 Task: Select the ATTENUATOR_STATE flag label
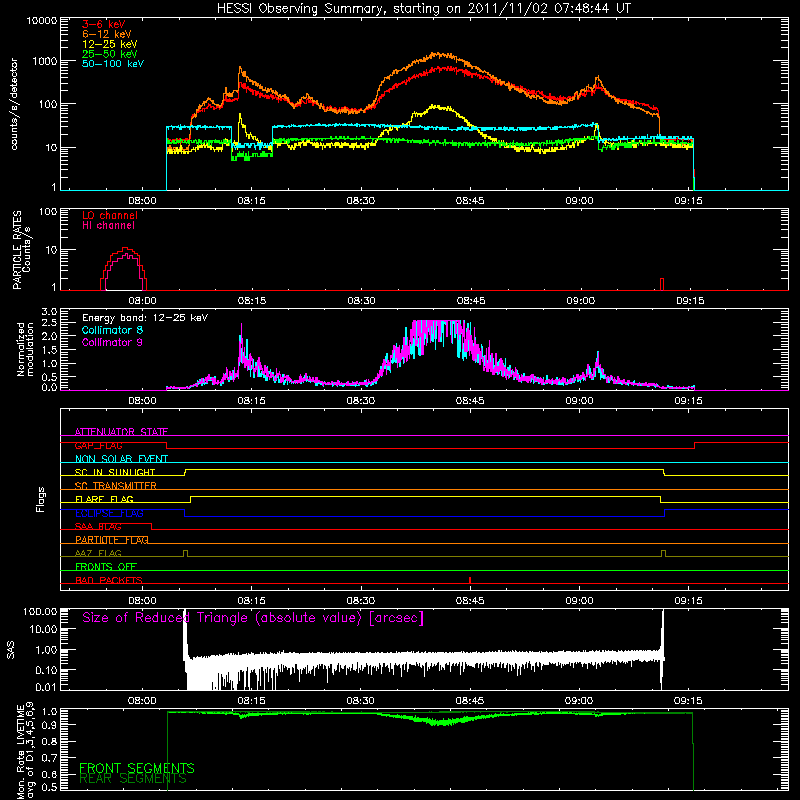click(121, 432)
